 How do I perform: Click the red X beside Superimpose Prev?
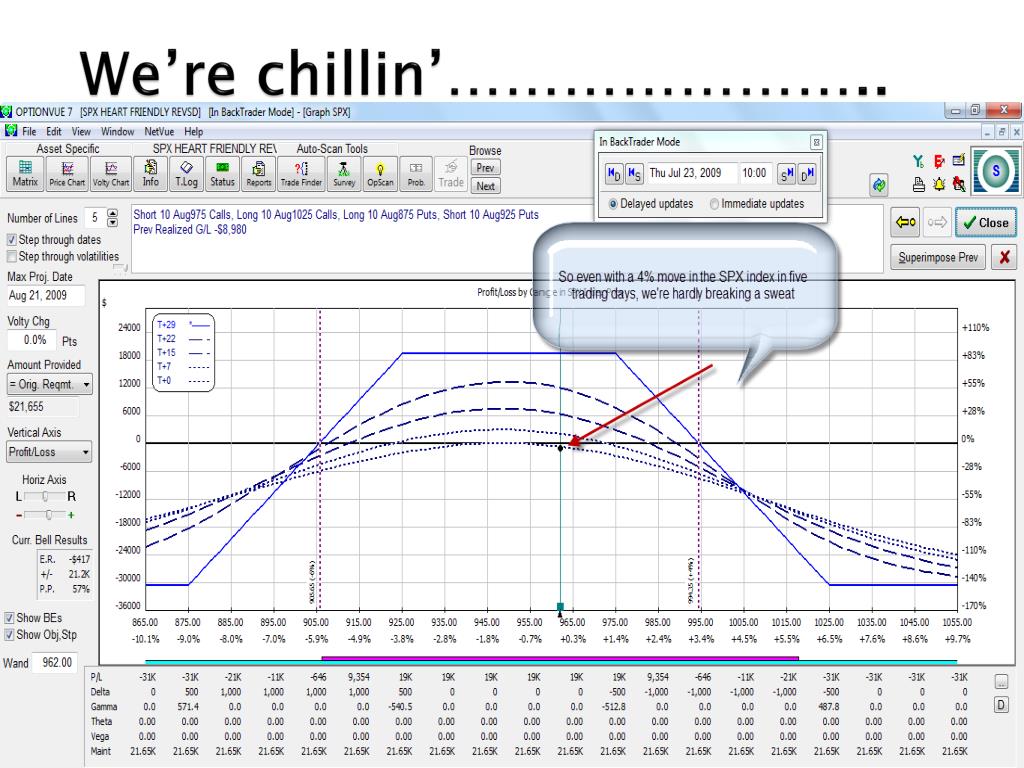[x=1004, y=257]
